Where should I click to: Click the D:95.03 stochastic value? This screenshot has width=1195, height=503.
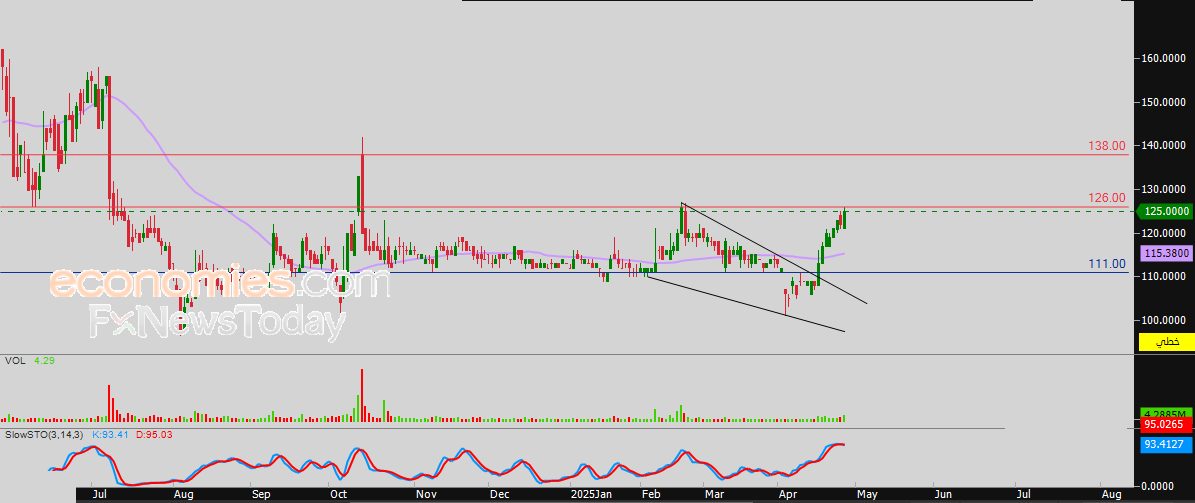(x=154, y=434)
